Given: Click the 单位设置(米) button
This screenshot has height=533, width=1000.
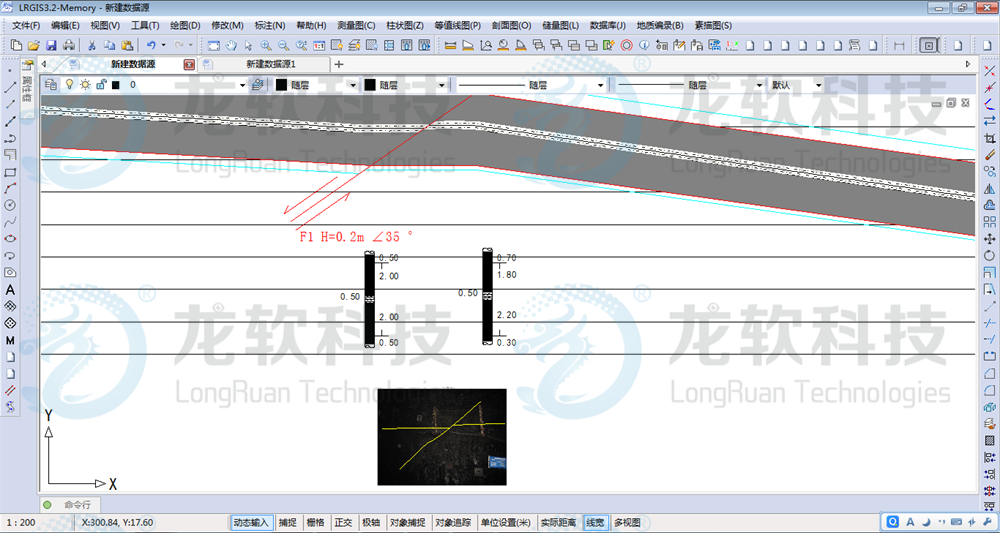Looking at the screenshot, I should tap(506, 522).
